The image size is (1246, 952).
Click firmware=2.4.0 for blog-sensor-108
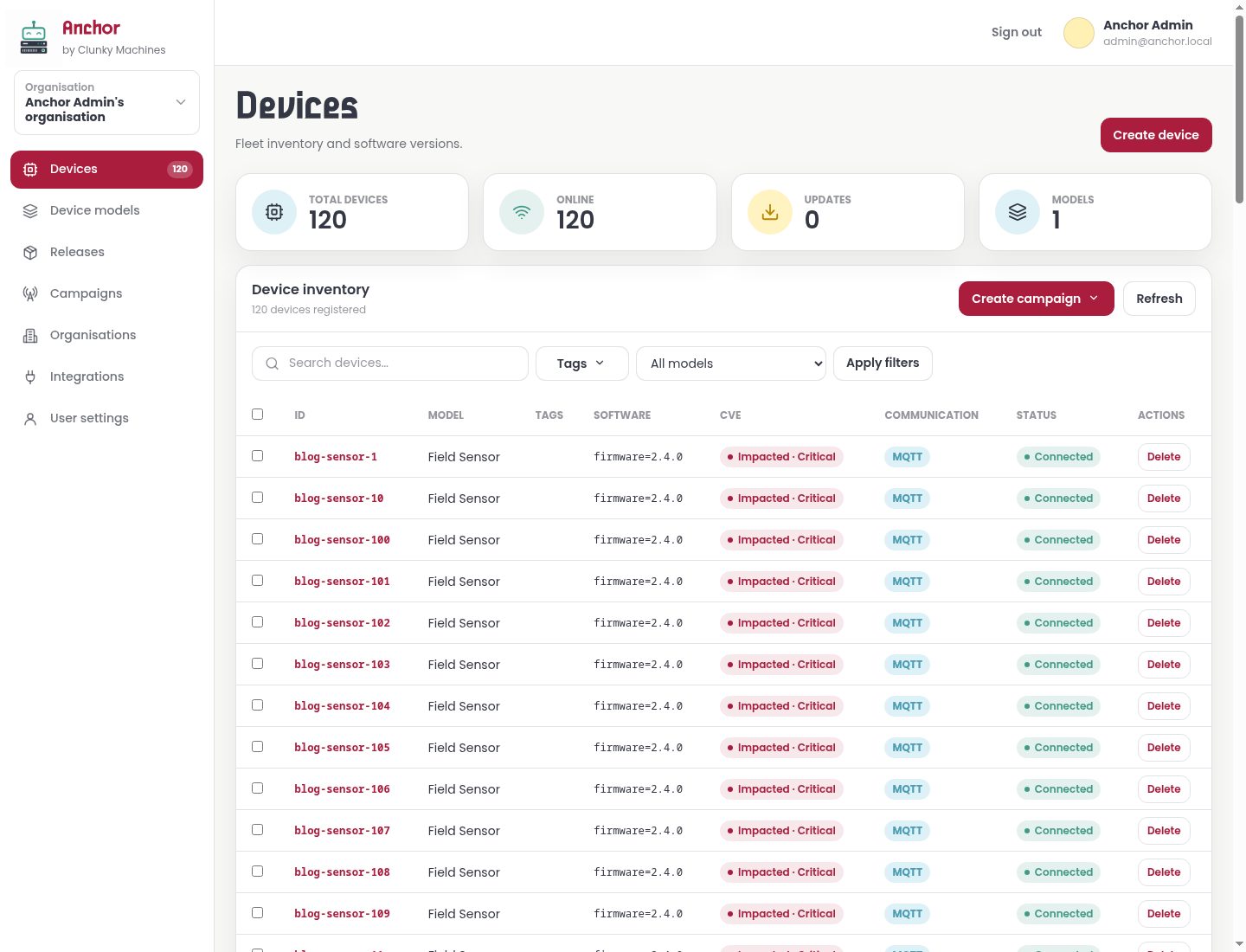(638, 872)
